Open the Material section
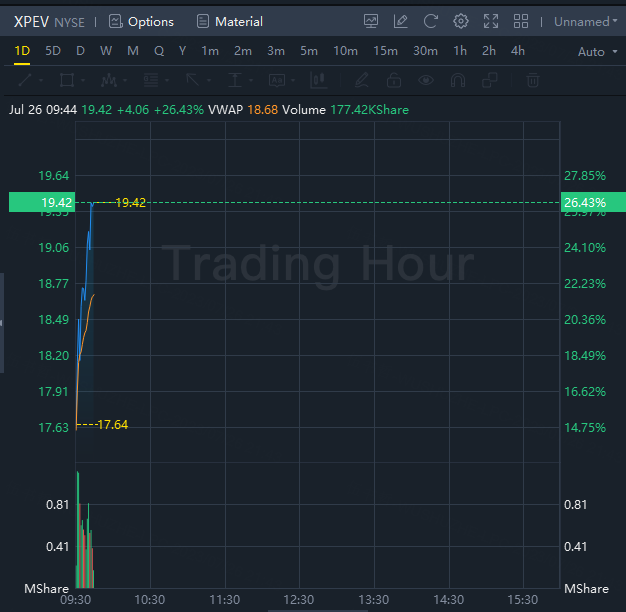The image size is (626, 612). tap(230, 22)
